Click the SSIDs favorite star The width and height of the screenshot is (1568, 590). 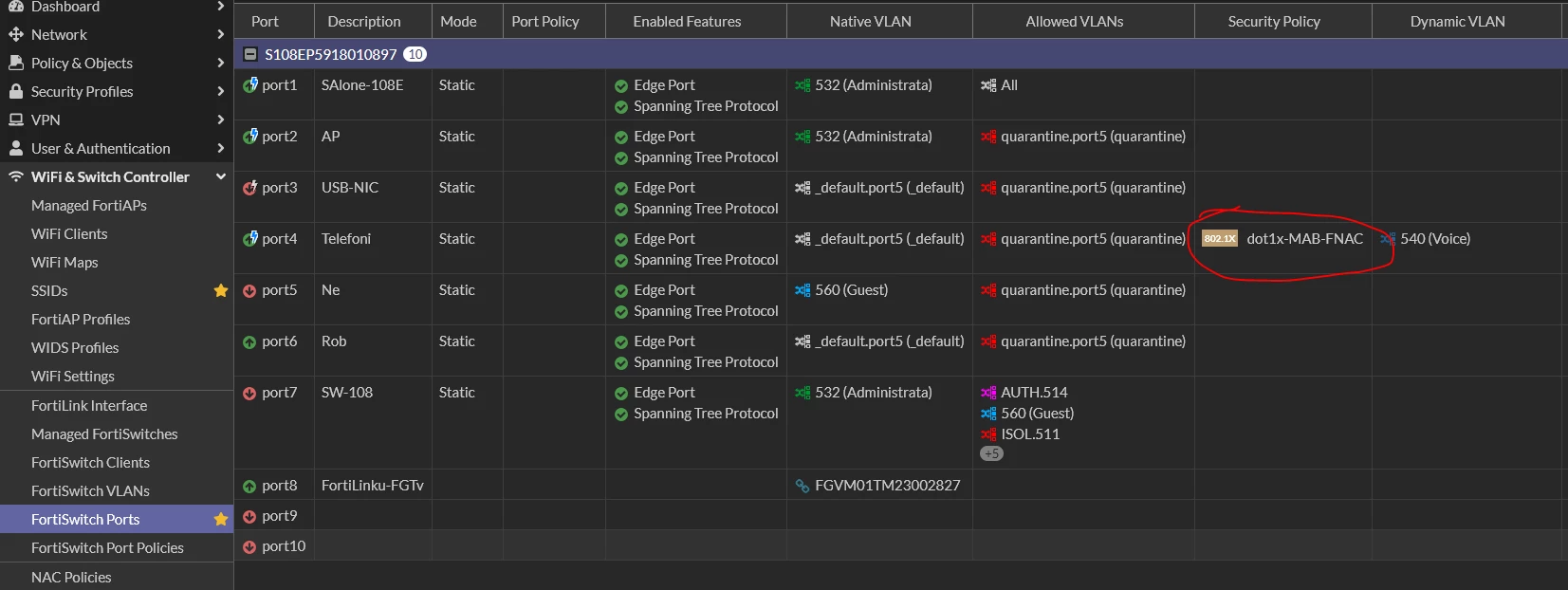221,290
